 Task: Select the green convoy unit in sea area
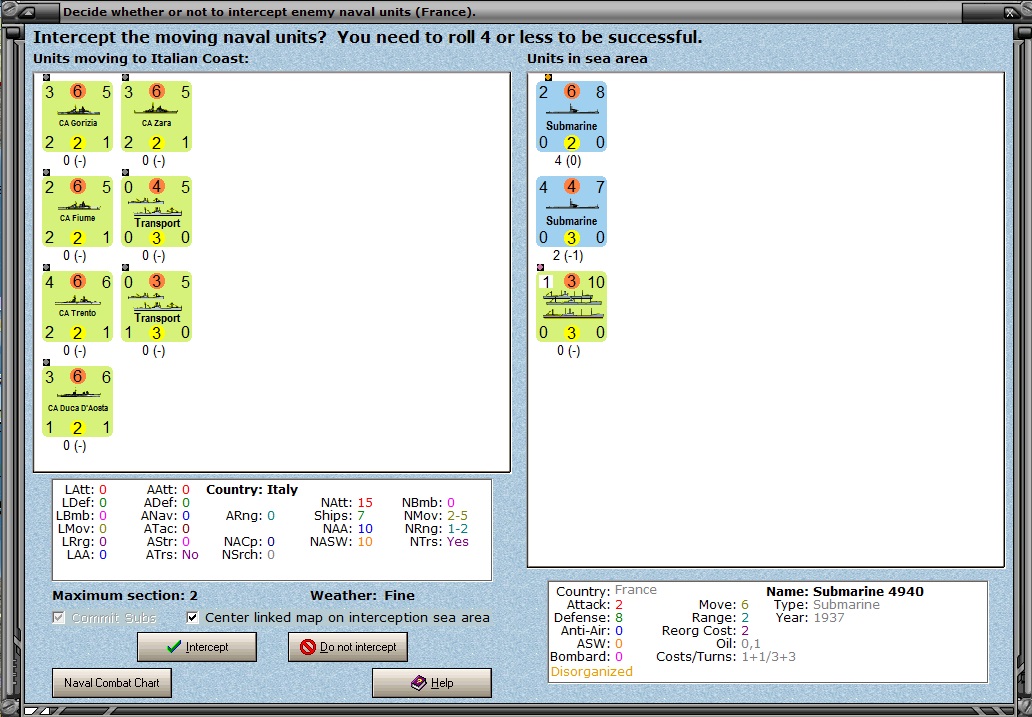pyautogui.click(x=571, y=306)
